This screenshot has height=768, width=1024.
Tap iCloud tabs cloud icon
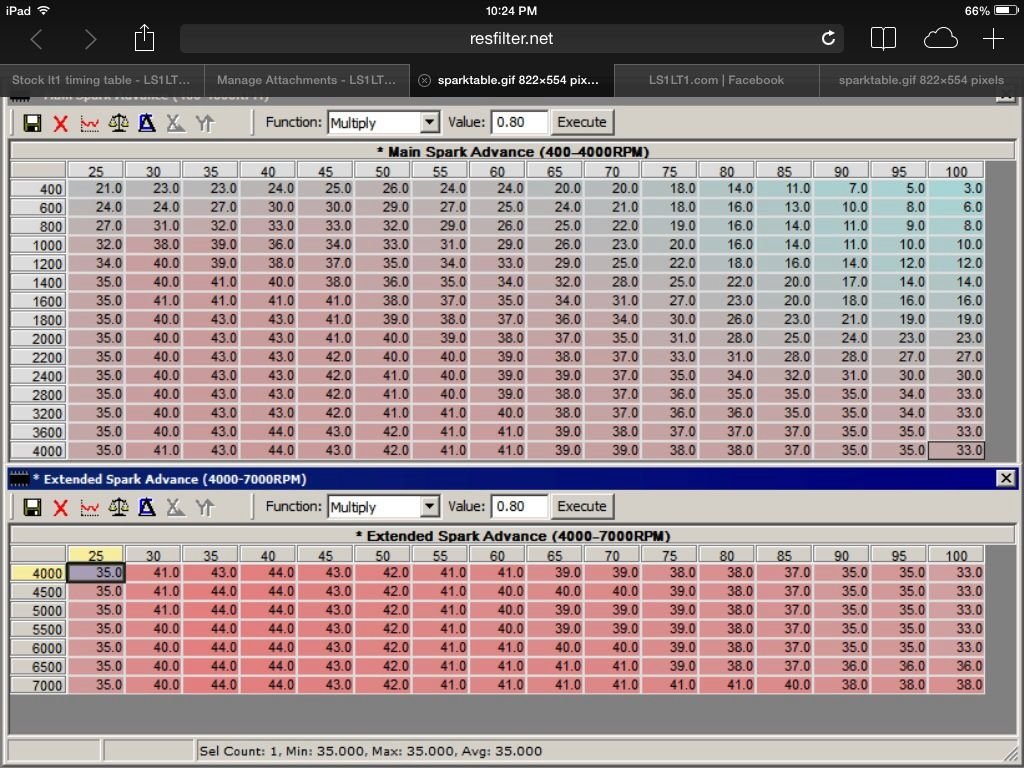pos(940,38)
